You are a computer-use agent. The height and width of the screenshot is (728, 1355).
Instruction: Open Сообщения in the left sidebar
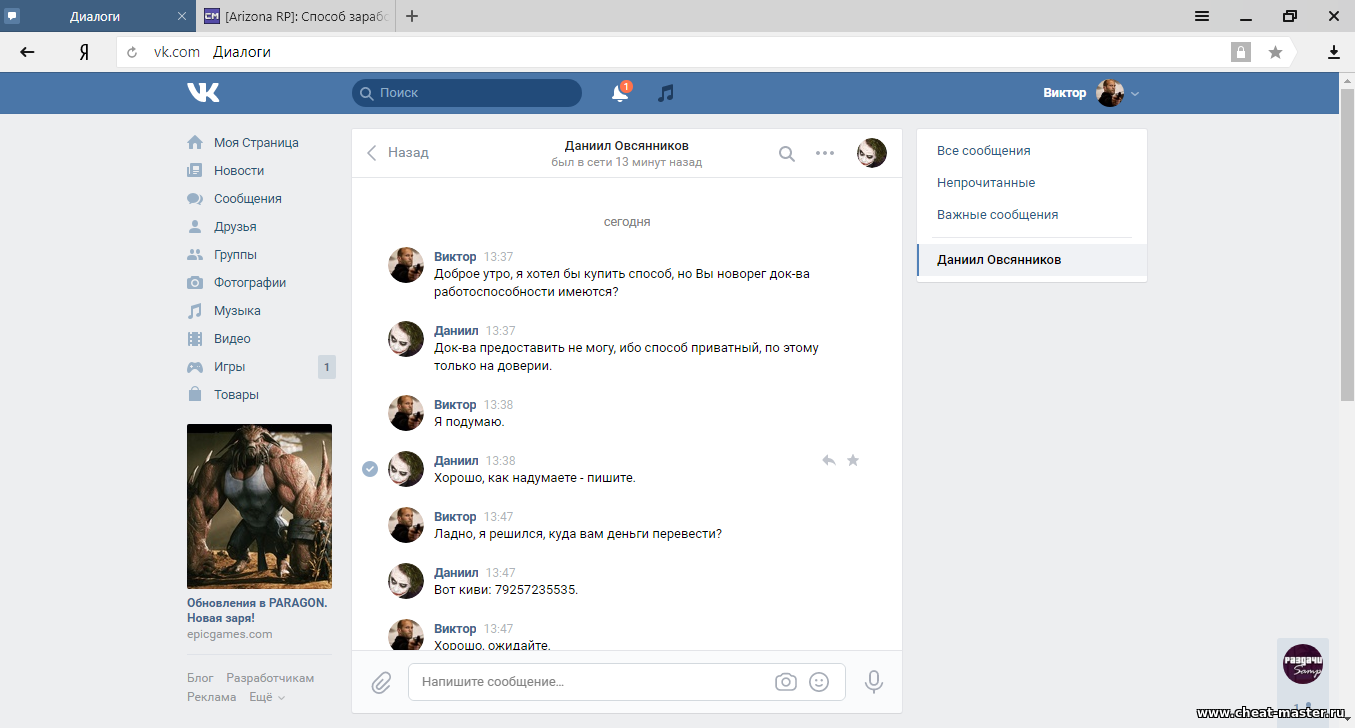tap(247, 199)
